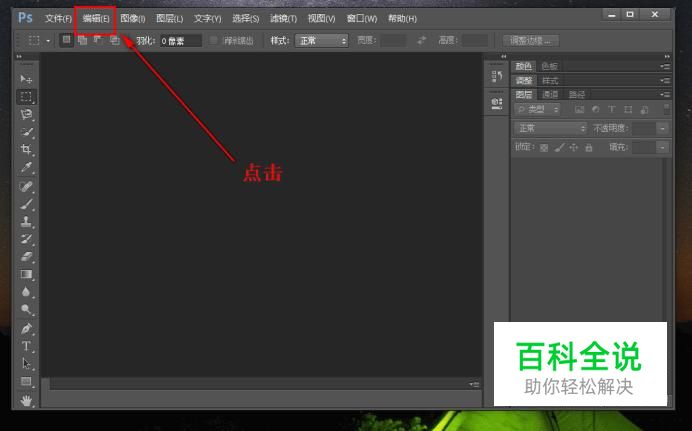Image resolution: width=692 pixels, height=431 pixels.
Task: Open the layer blend mode 正常 dropdown
Action: [551, 128]
